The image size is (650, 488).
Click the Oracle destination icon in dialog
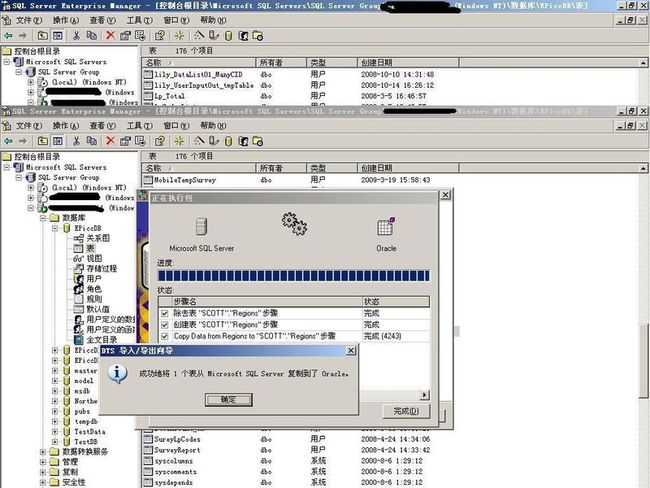point(386,226)
